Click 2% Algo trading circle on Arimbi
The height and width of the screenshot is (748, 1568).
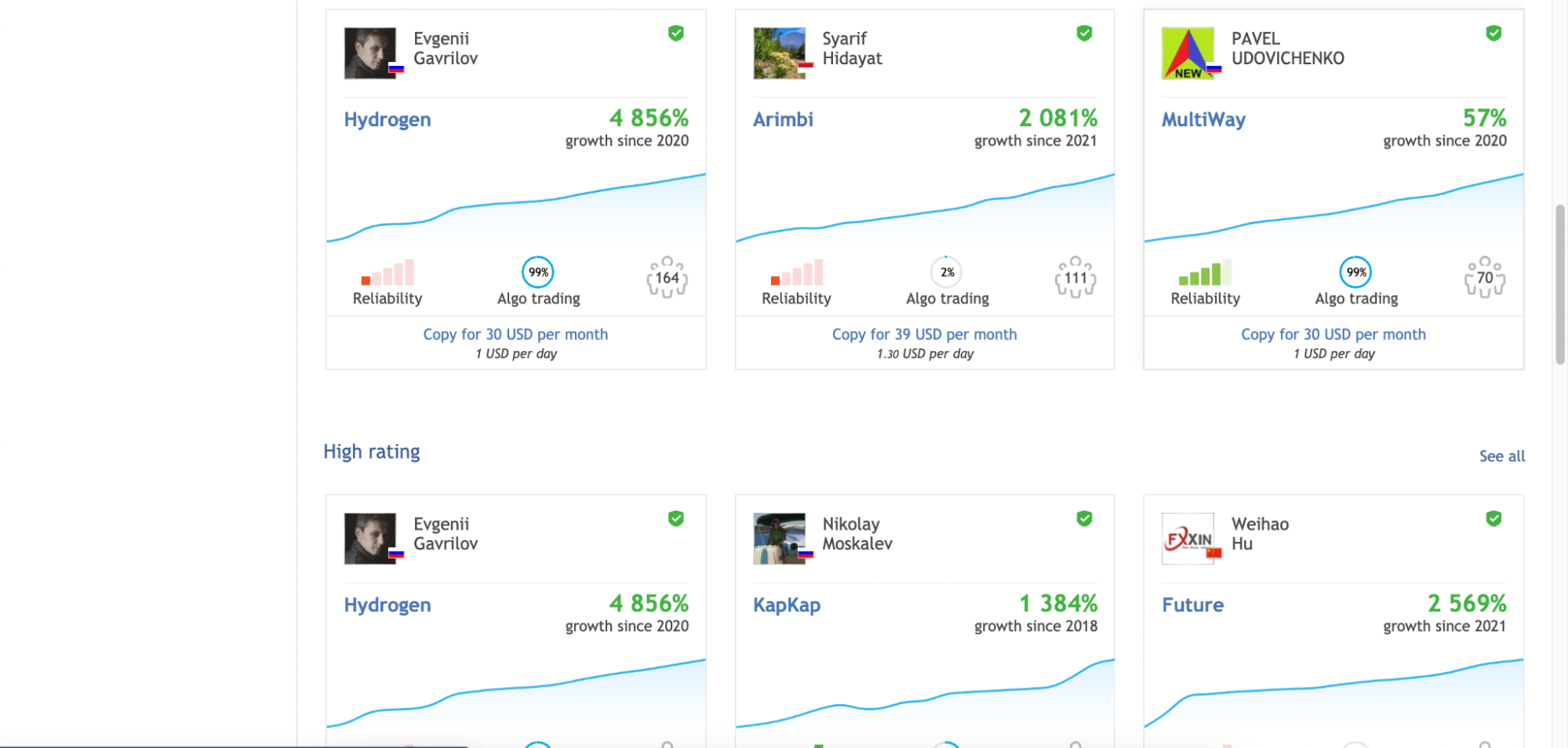pos(947,272)
